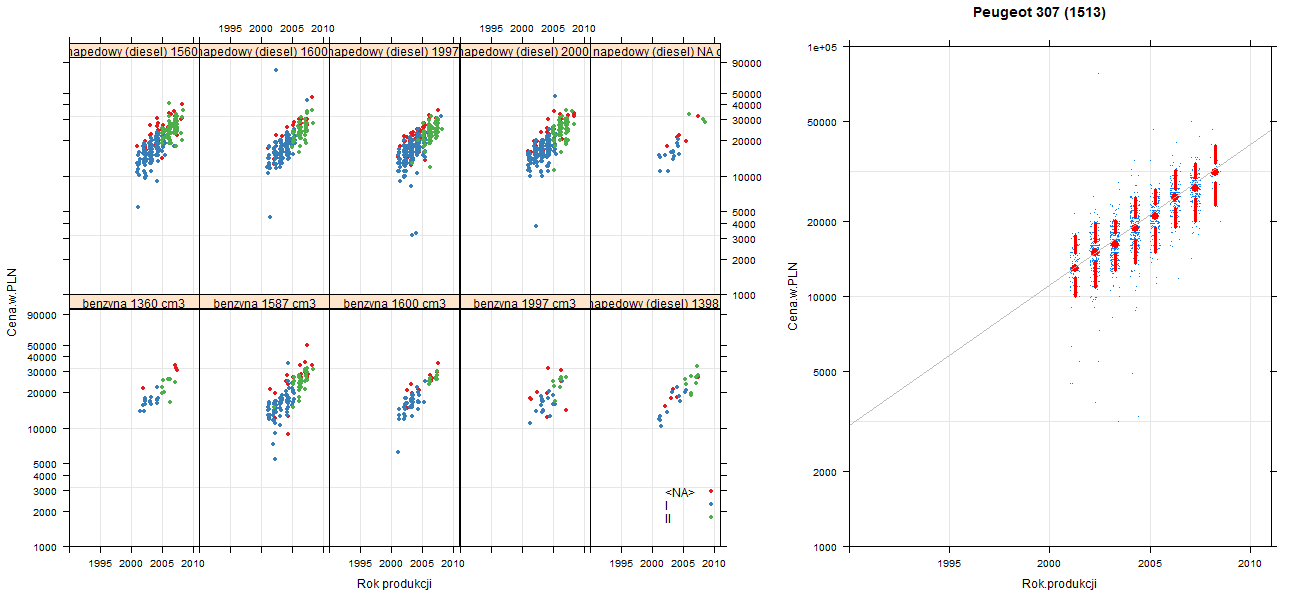Select the "napedowy (diesel) NA" panel strip
Image resolution: width=1300 pixels, height=600 pixels.
point(655,51)
